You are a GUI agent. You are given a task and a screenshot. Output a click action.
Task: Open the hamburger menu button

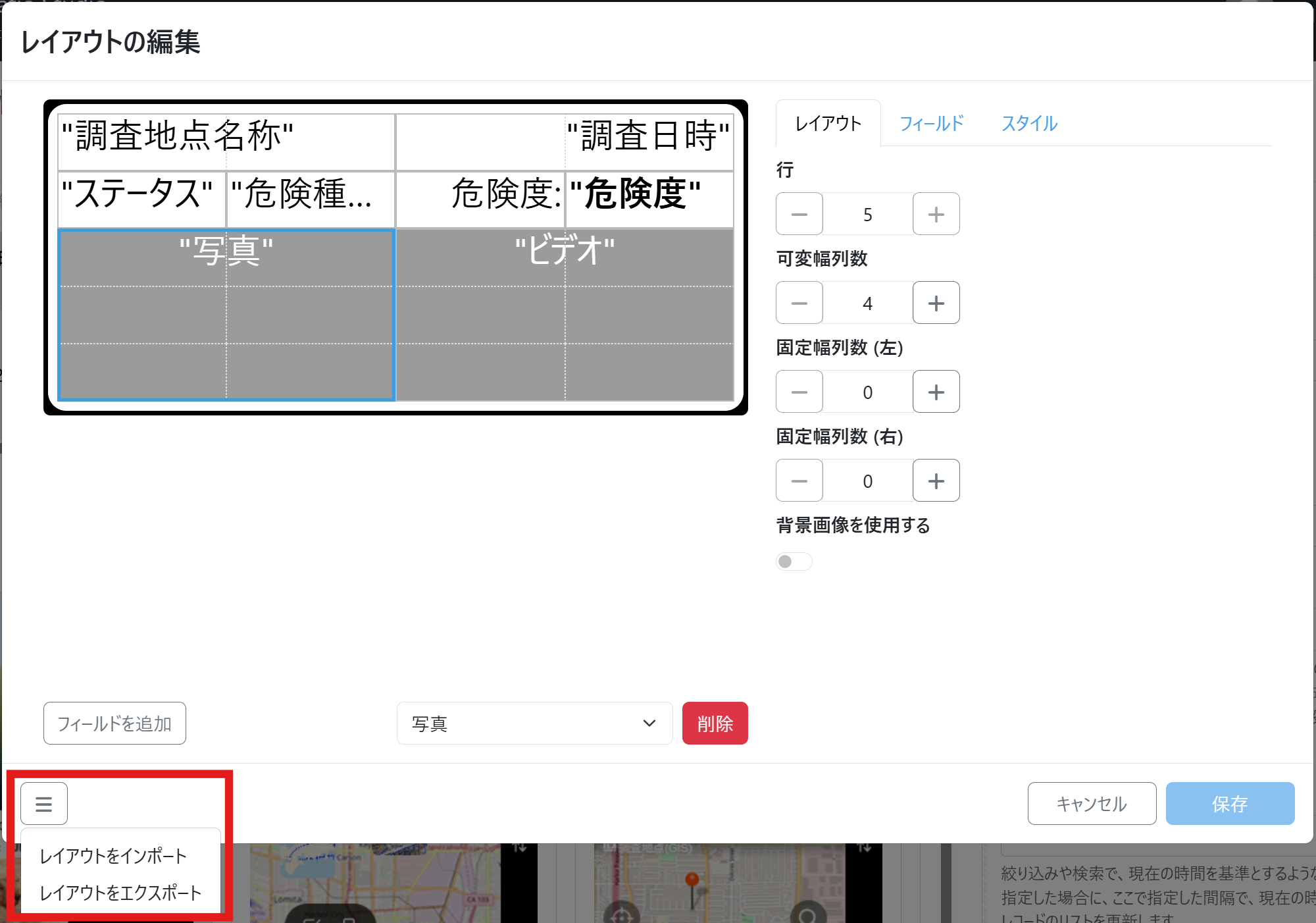(x=43, y=803)
